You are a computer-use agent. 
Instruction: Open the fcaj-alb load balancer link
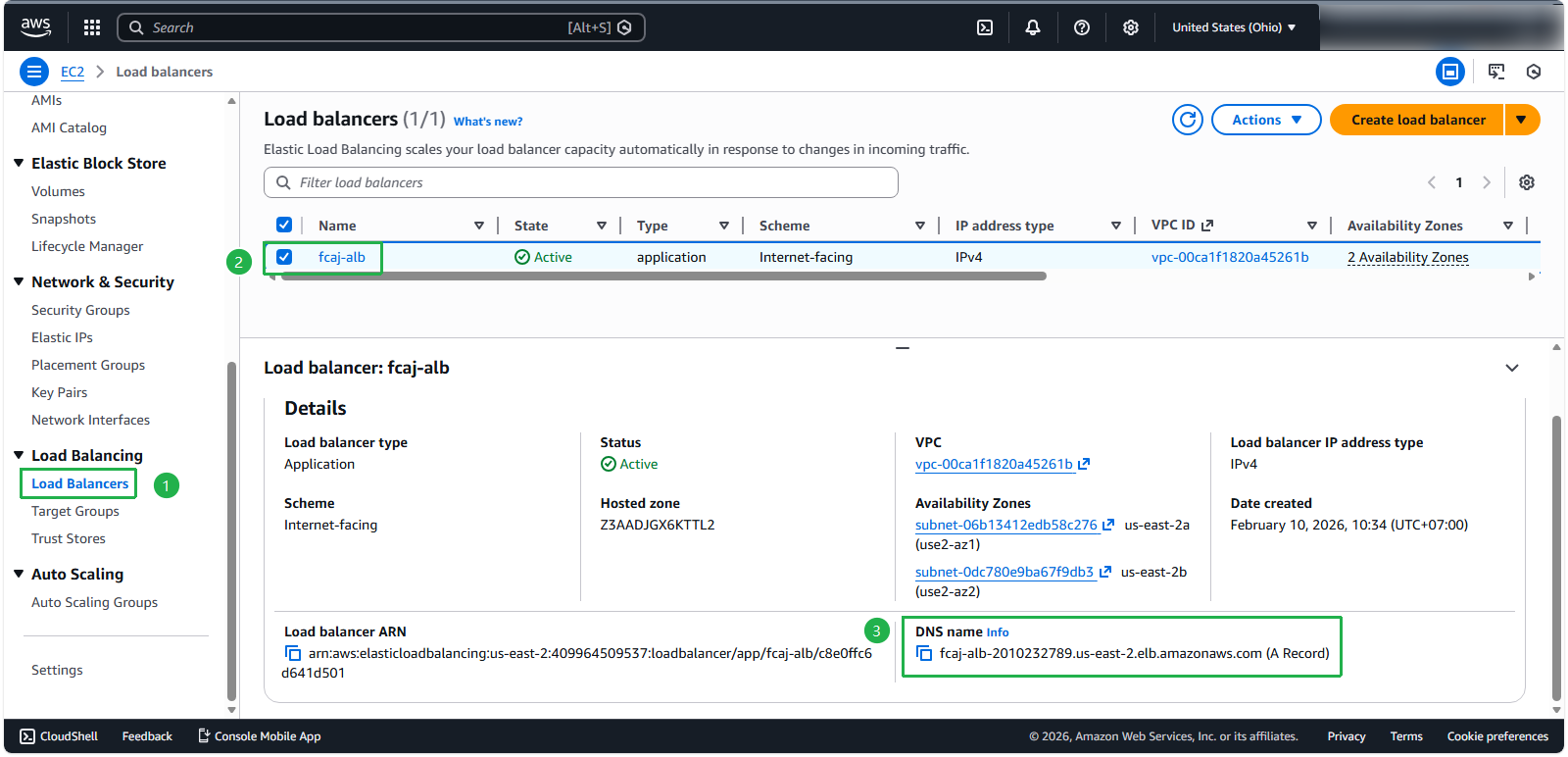[x=342, y=257]
